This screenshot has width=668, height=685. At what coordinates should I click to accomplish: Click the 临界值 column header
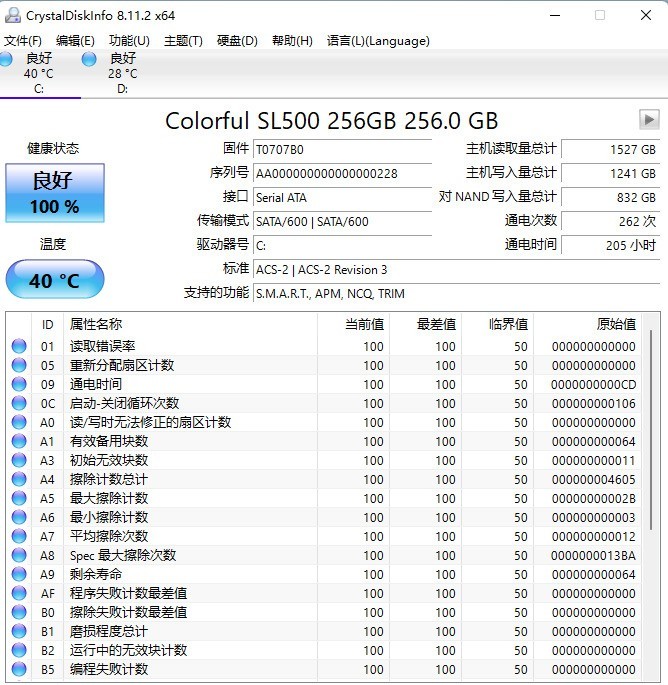coord(498,325)
